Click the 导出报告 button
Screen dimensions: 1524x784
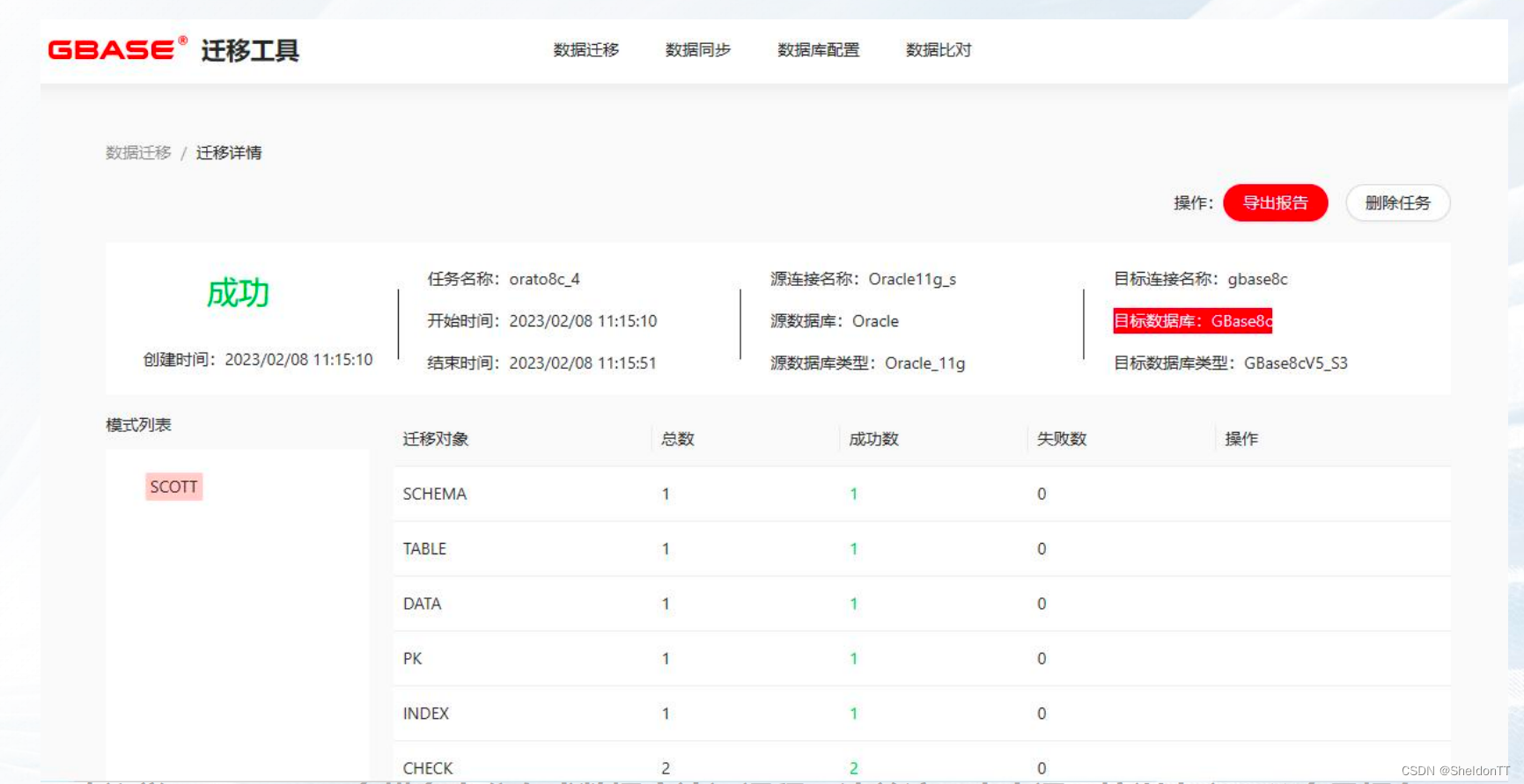[x=1275, y=203]
